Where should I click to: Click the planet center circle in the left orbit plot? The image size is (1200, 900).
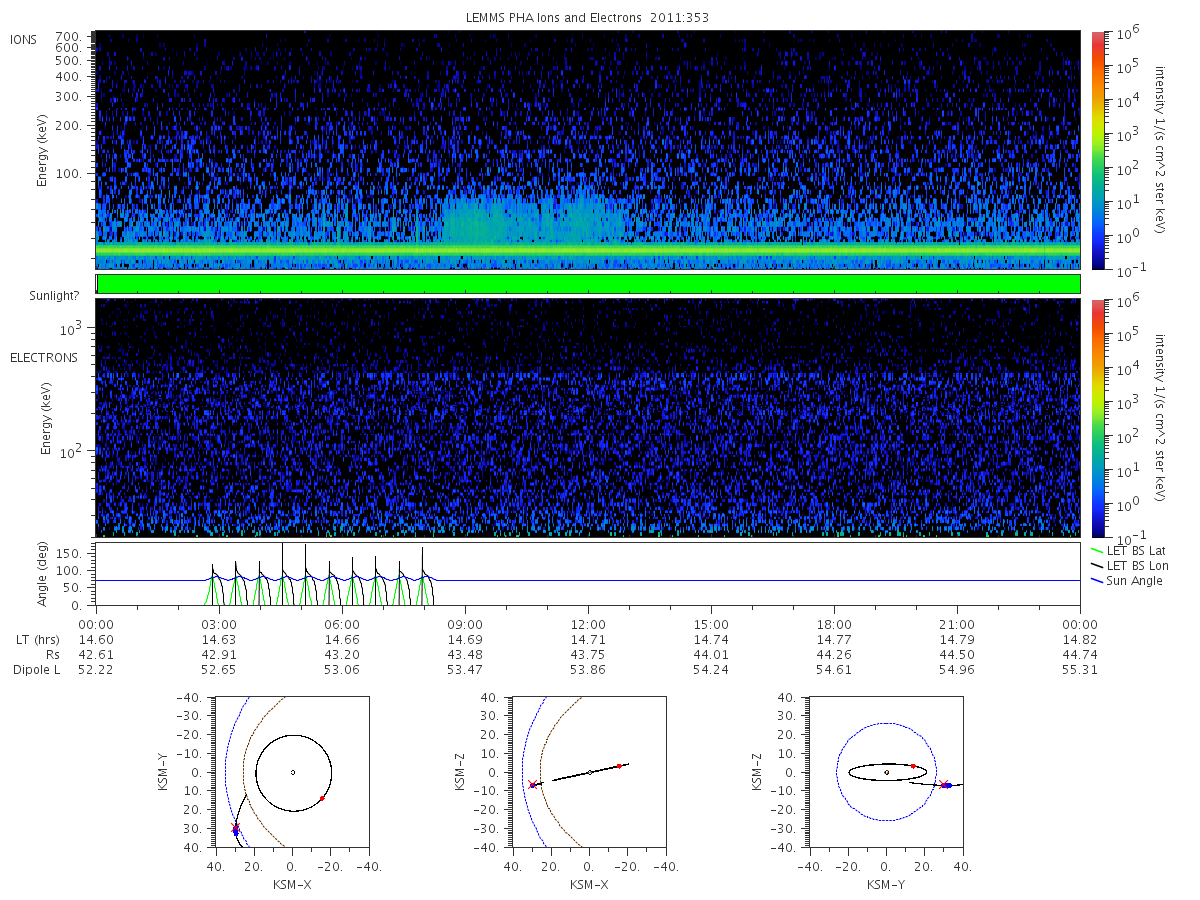coord(293,772)
